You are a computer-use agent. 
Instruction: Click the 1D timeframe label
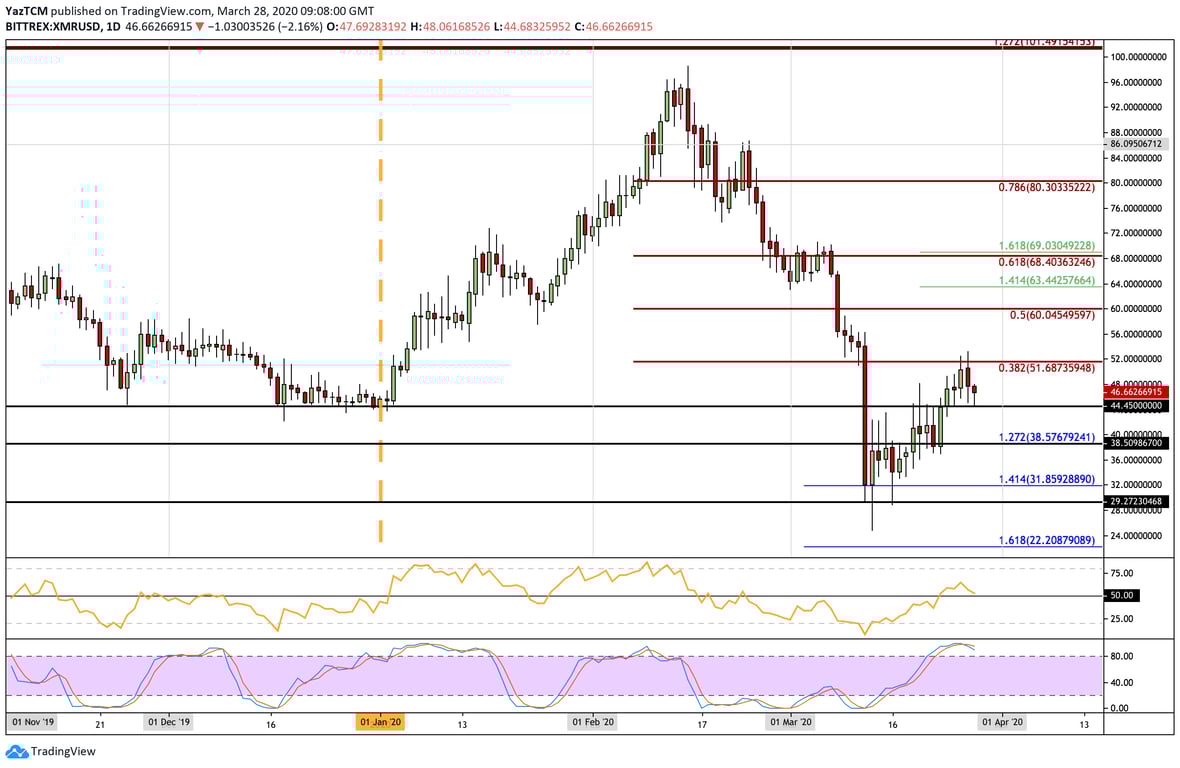click(113, 28)
